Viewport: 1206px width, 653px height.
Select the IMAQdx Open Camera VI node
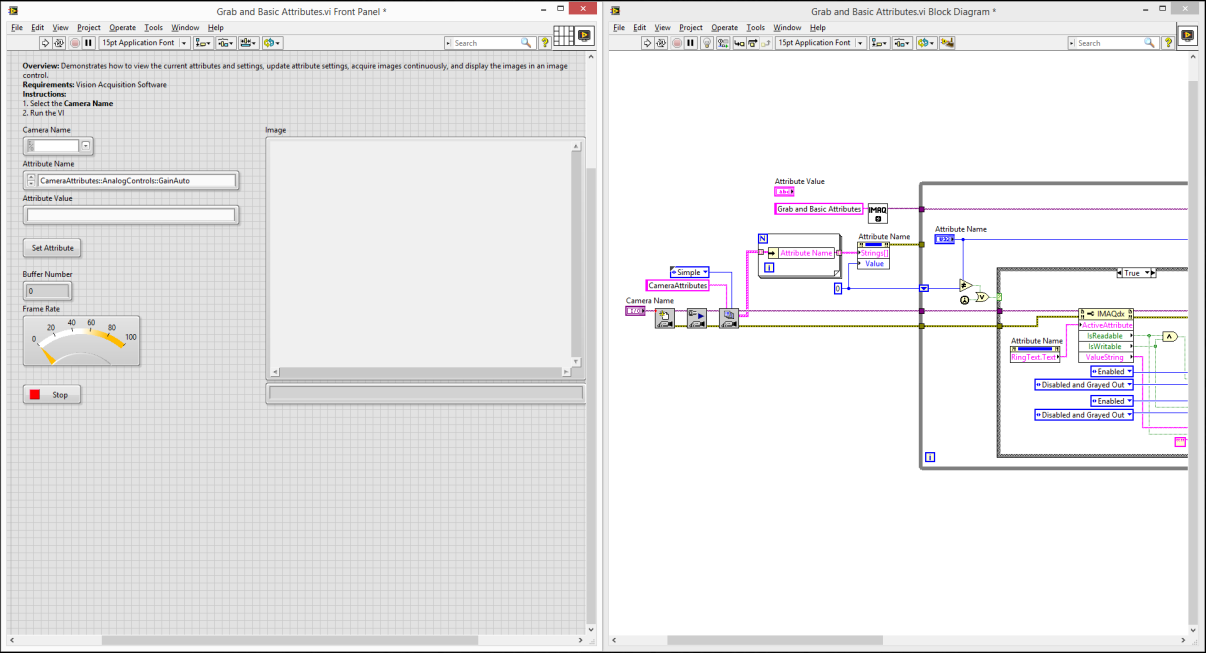pos(665,319)
